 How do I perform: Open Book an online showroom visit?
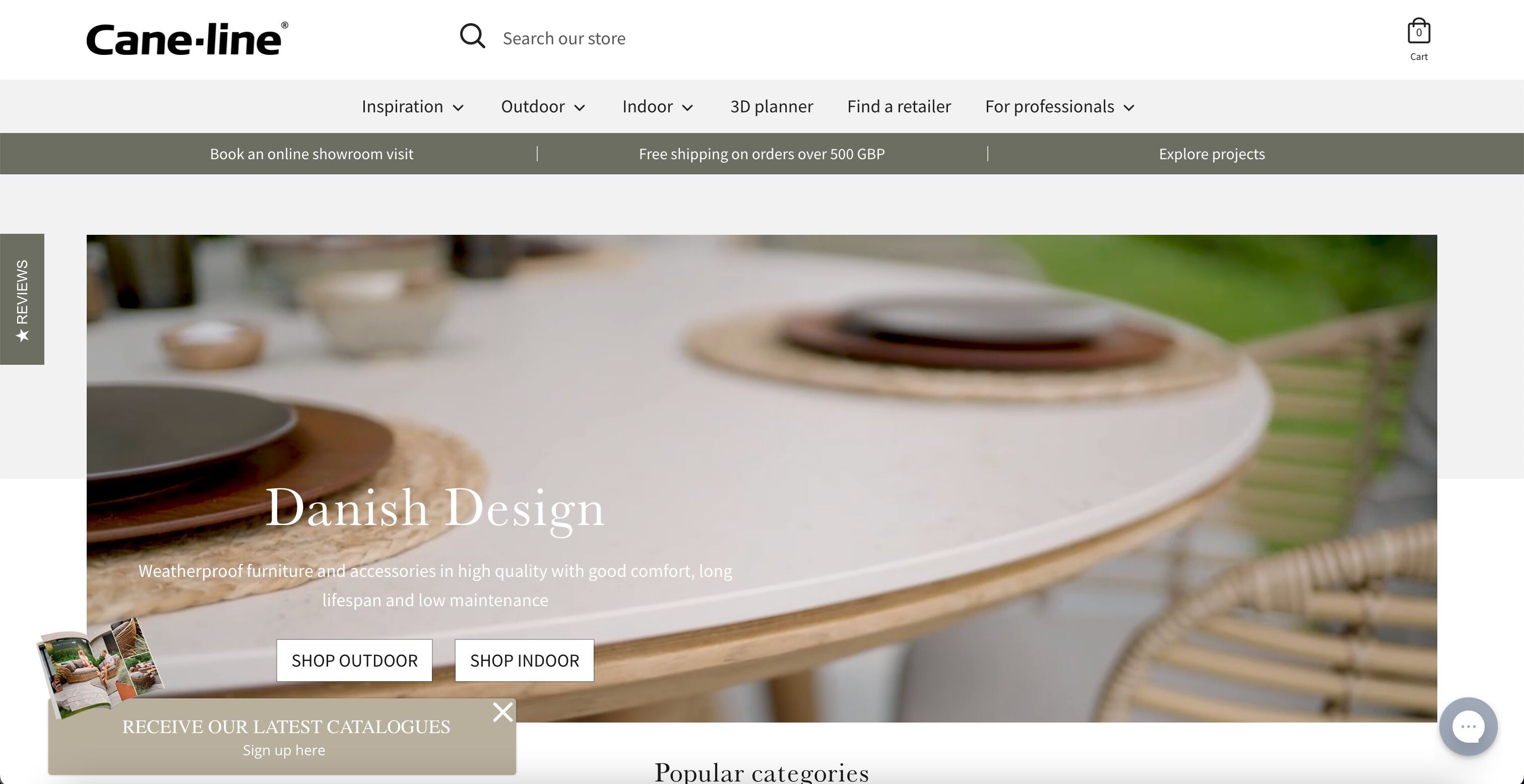pos(311,154)
